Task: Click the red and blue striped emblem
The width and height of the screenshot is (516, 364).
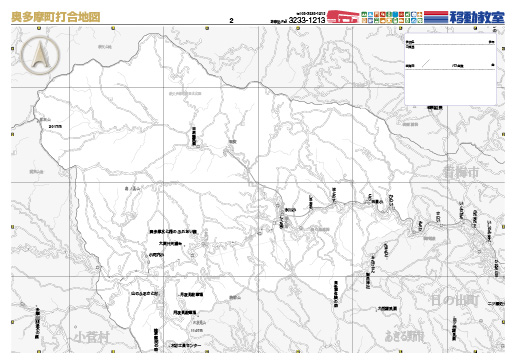Action: 436,17
